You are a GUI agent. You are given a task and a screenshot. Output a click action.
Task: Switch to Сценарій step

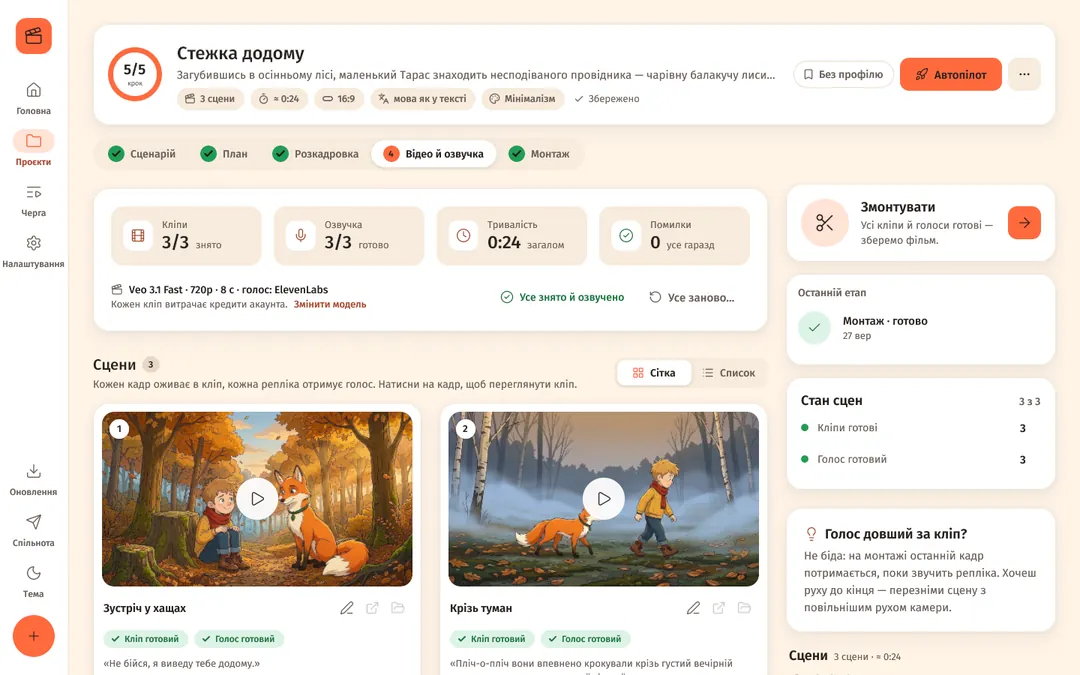[x=142, y=154]
